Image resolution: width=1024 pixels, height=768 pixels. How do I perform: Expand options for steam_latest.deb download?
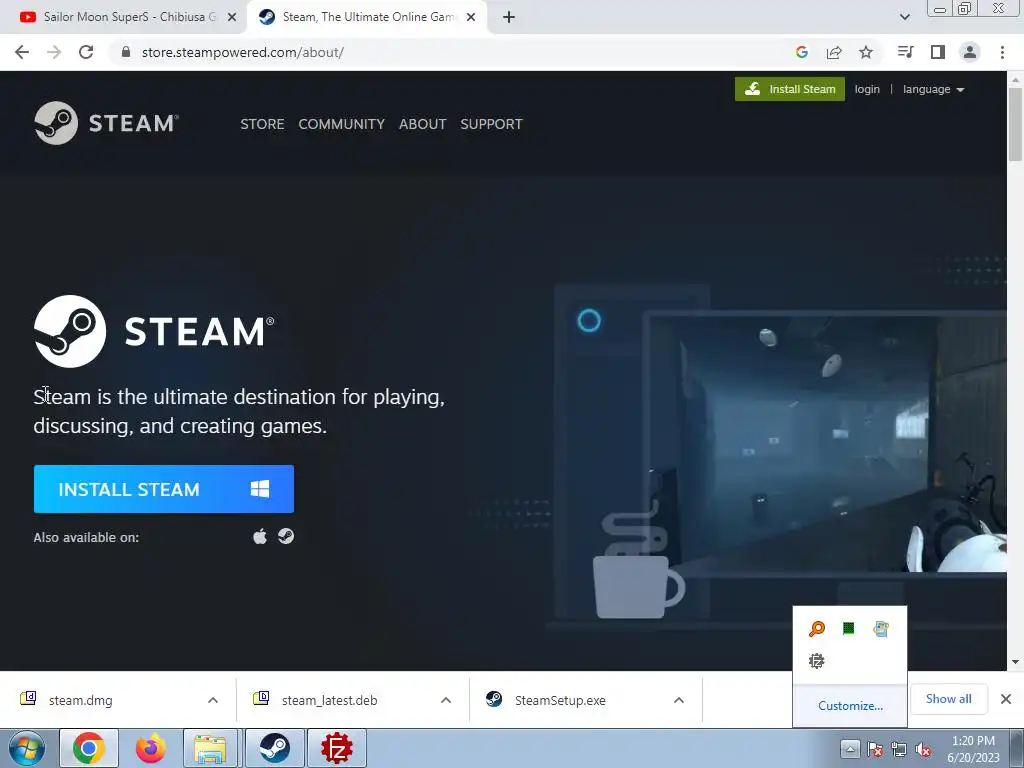446,700
